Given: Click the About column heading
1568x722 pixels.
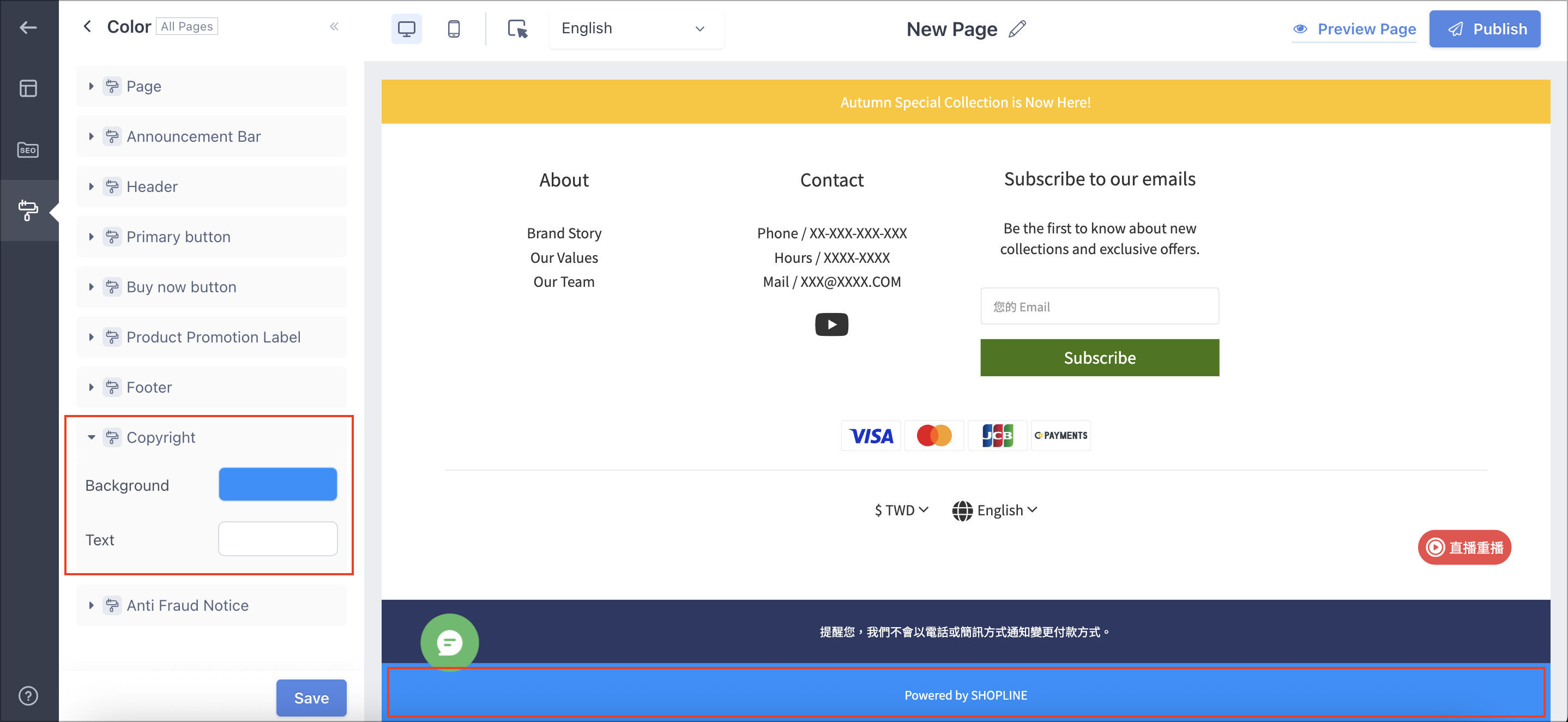Looking at the screenshot, I should (x=564, y=179).
